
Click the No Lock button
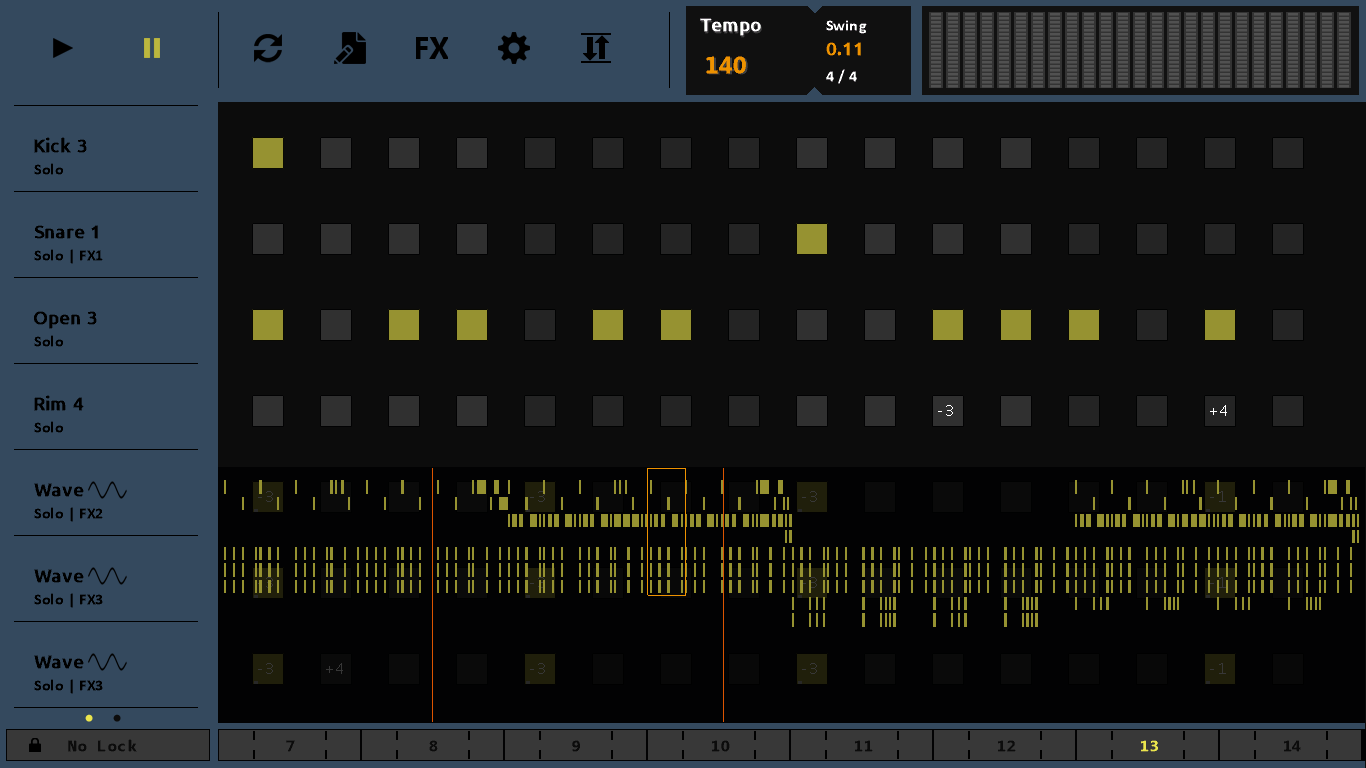[108, 745]
